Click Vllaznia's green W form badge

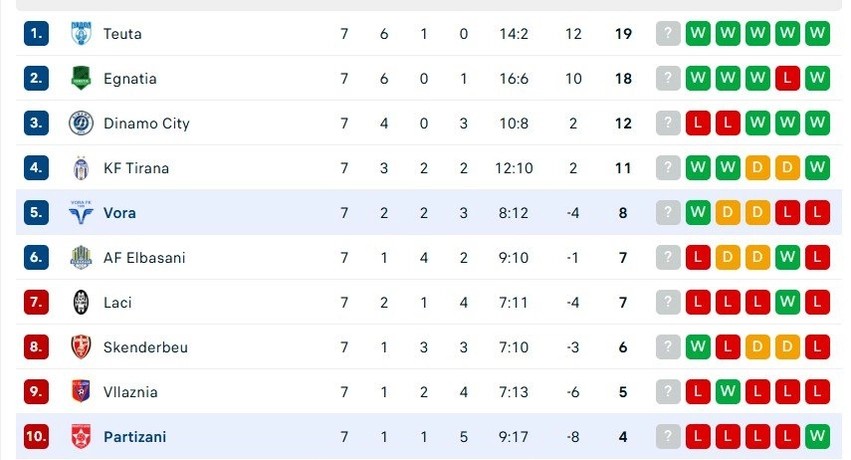728,392
